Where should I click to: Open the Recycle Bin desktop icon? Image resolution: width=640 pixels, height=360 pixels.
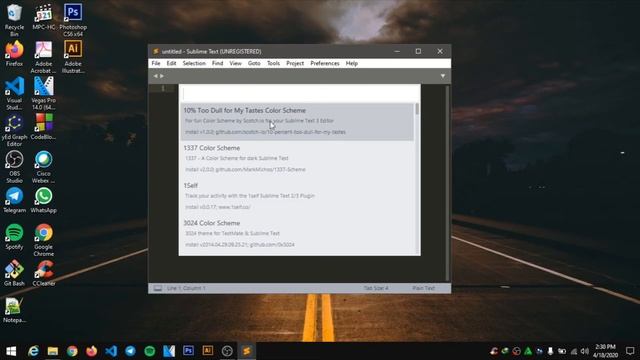click(14, 20)
